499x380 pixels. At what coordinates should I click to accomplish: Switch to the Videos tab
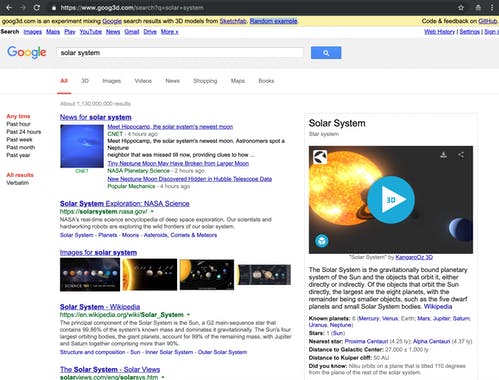pos(143,81)
